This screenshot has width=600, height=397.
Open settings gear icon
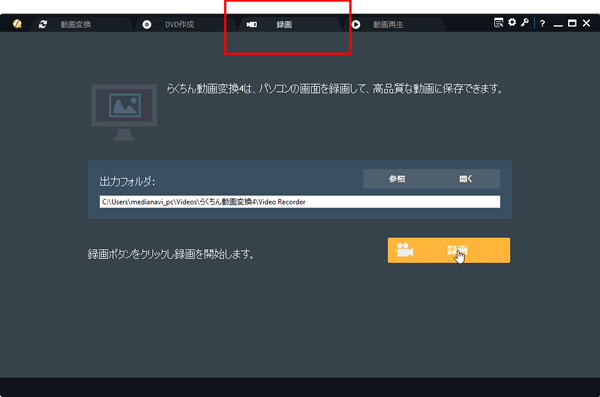[x=512, y=22]
